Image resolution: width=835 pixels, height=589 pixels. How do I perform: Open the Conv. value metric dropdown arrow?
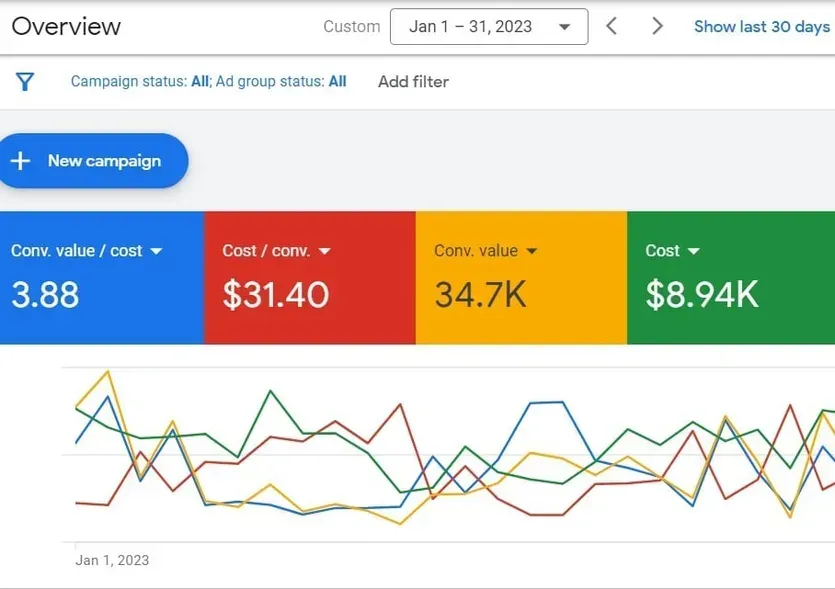[531, 251]
